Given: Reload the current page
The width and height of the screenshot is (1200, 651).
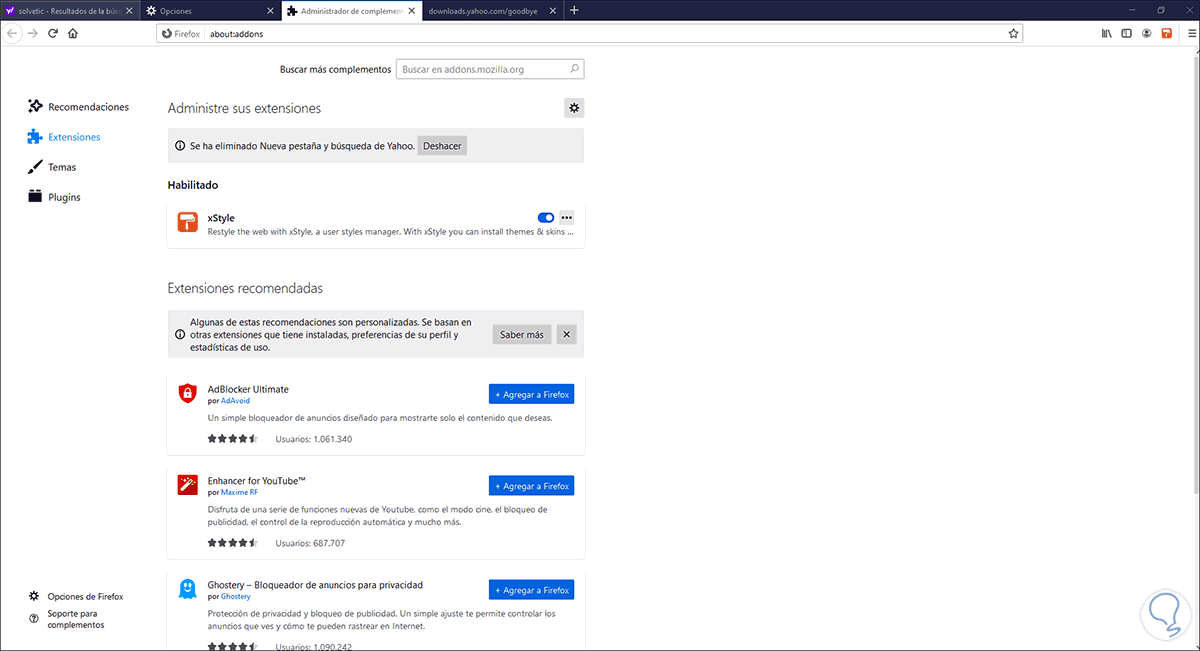Looking at the screenshot, I should coord(53,33).
